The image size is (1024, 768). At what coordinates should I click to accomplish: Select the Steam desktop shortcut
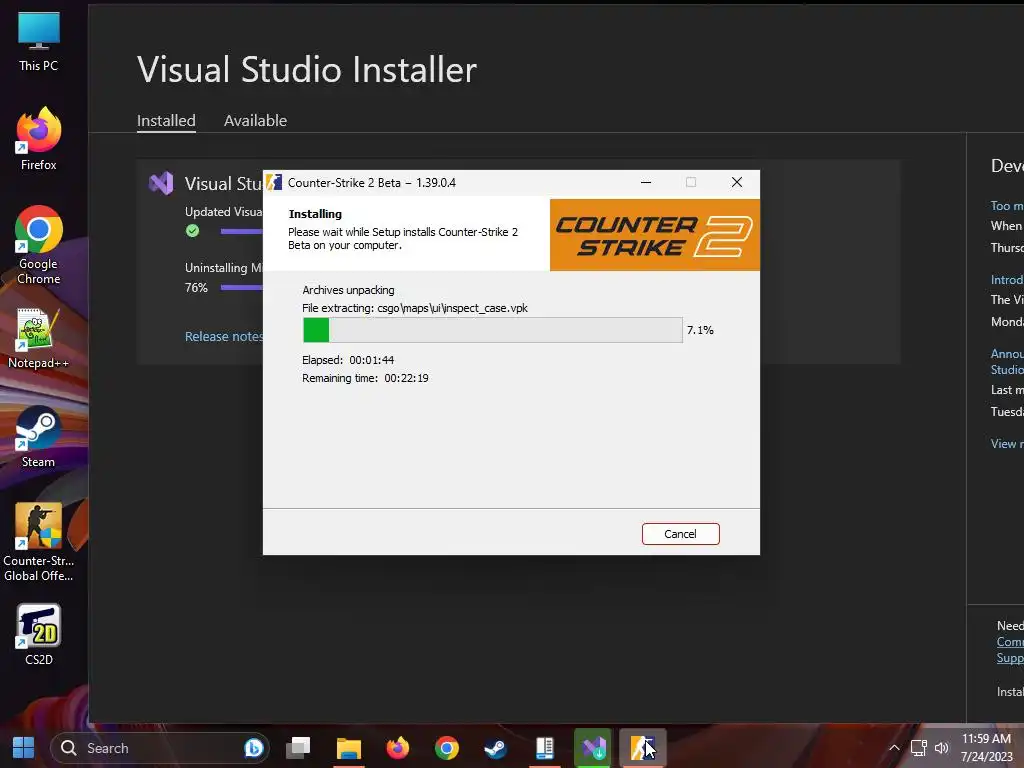pyautogui.click(x=39, y=437)
